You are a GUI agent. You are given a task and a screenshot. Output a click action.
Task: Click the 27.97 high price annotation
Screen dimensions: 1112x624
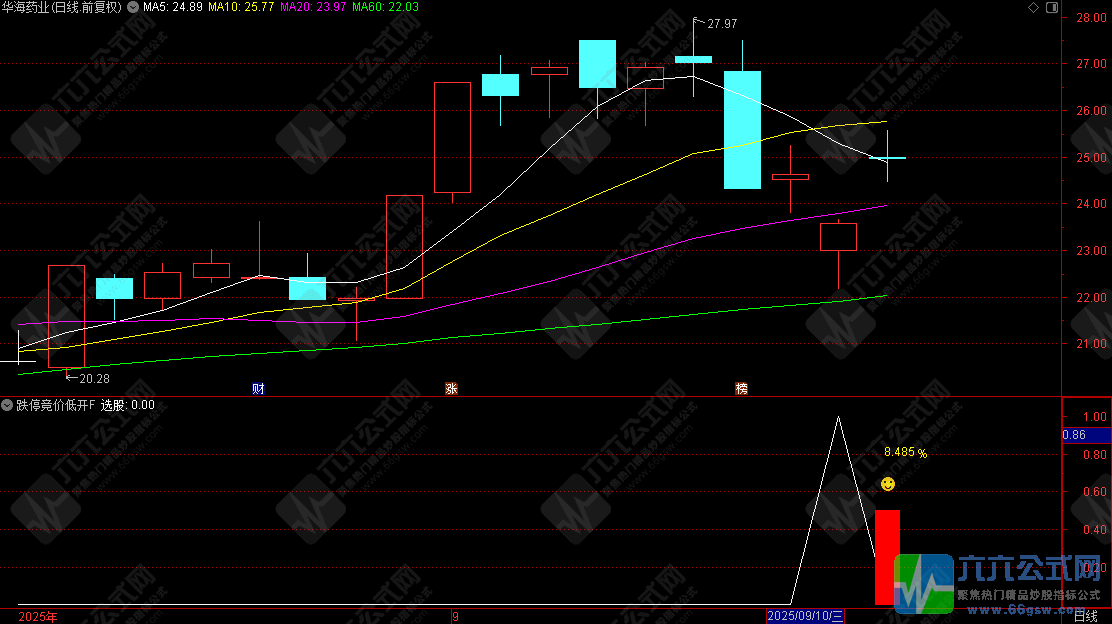click(x=721, y=23)
